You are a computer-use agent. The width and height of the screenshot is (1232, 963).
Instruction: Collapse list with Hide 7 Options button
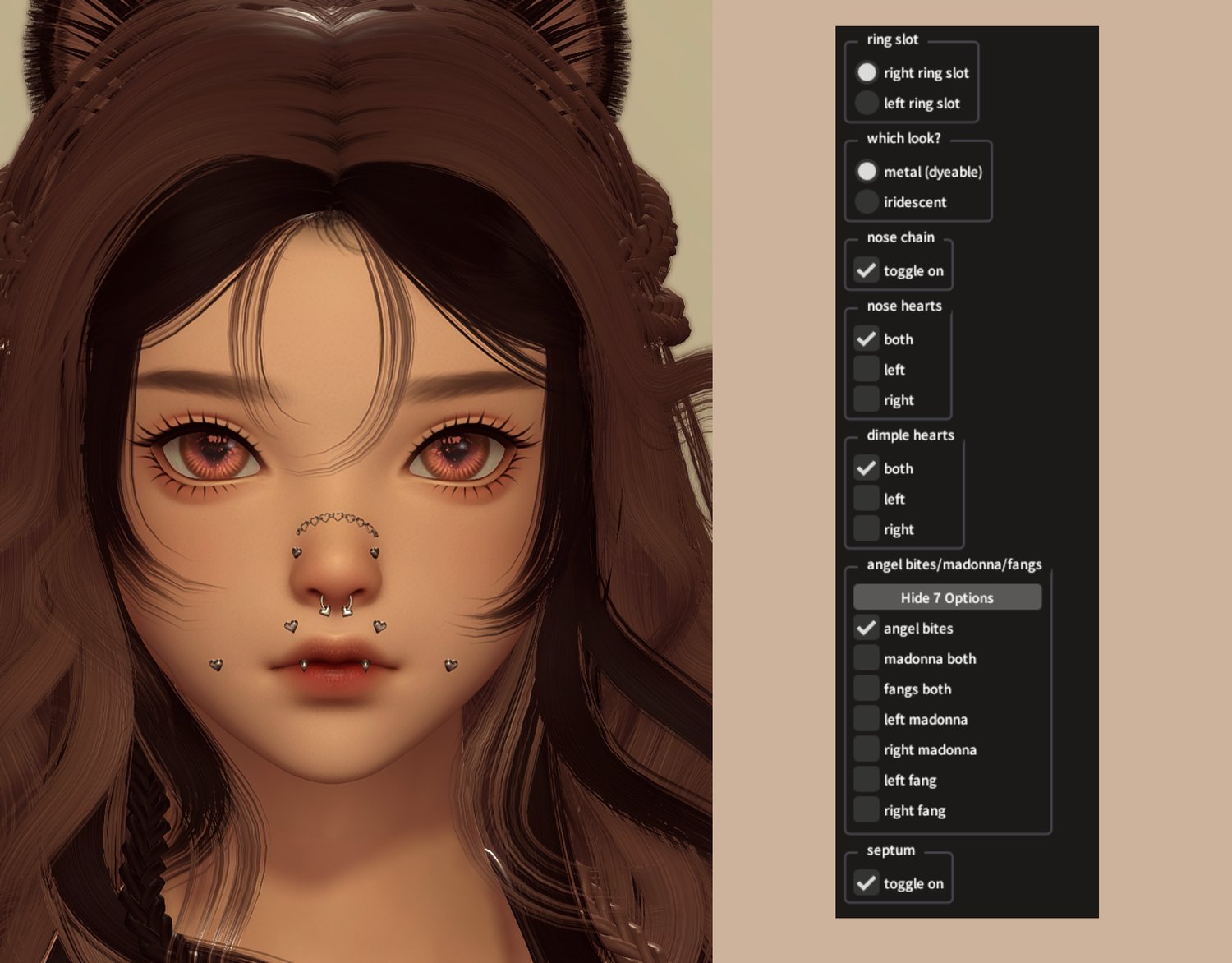pos(947,597)
